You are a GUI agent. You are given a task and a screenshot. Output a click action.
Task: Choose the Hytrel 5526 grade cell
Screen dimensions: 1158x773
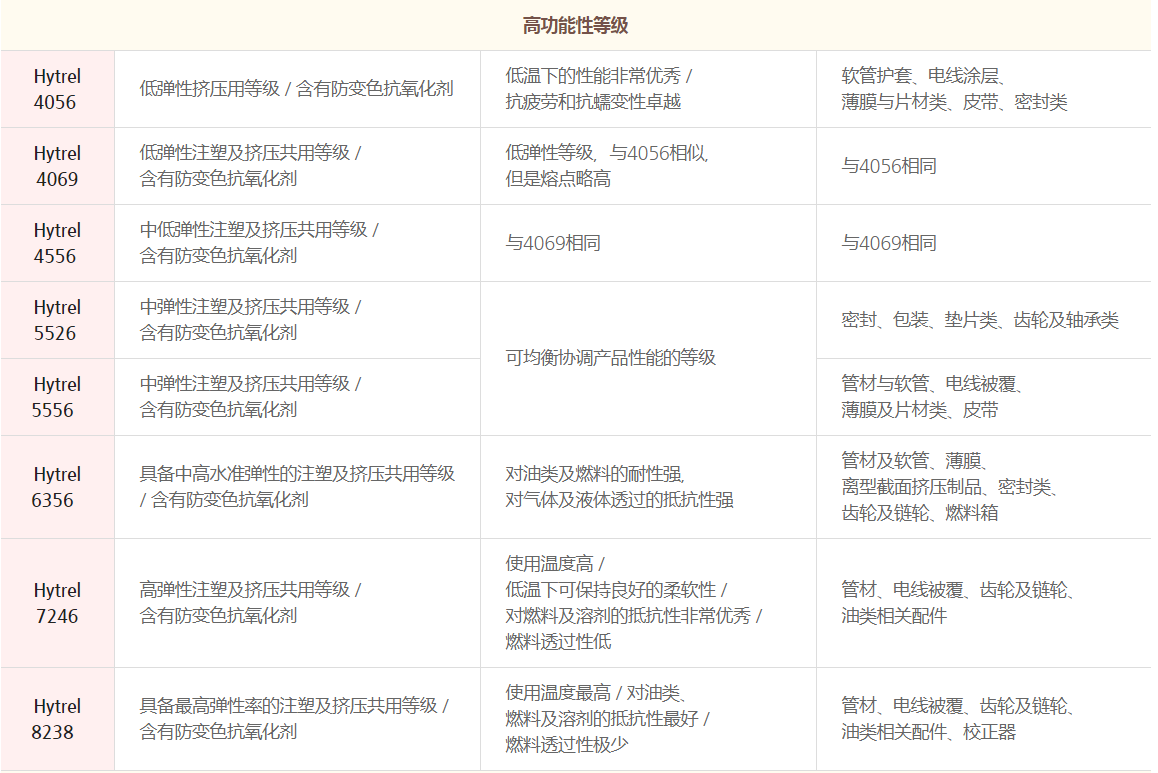click(57, 320)
